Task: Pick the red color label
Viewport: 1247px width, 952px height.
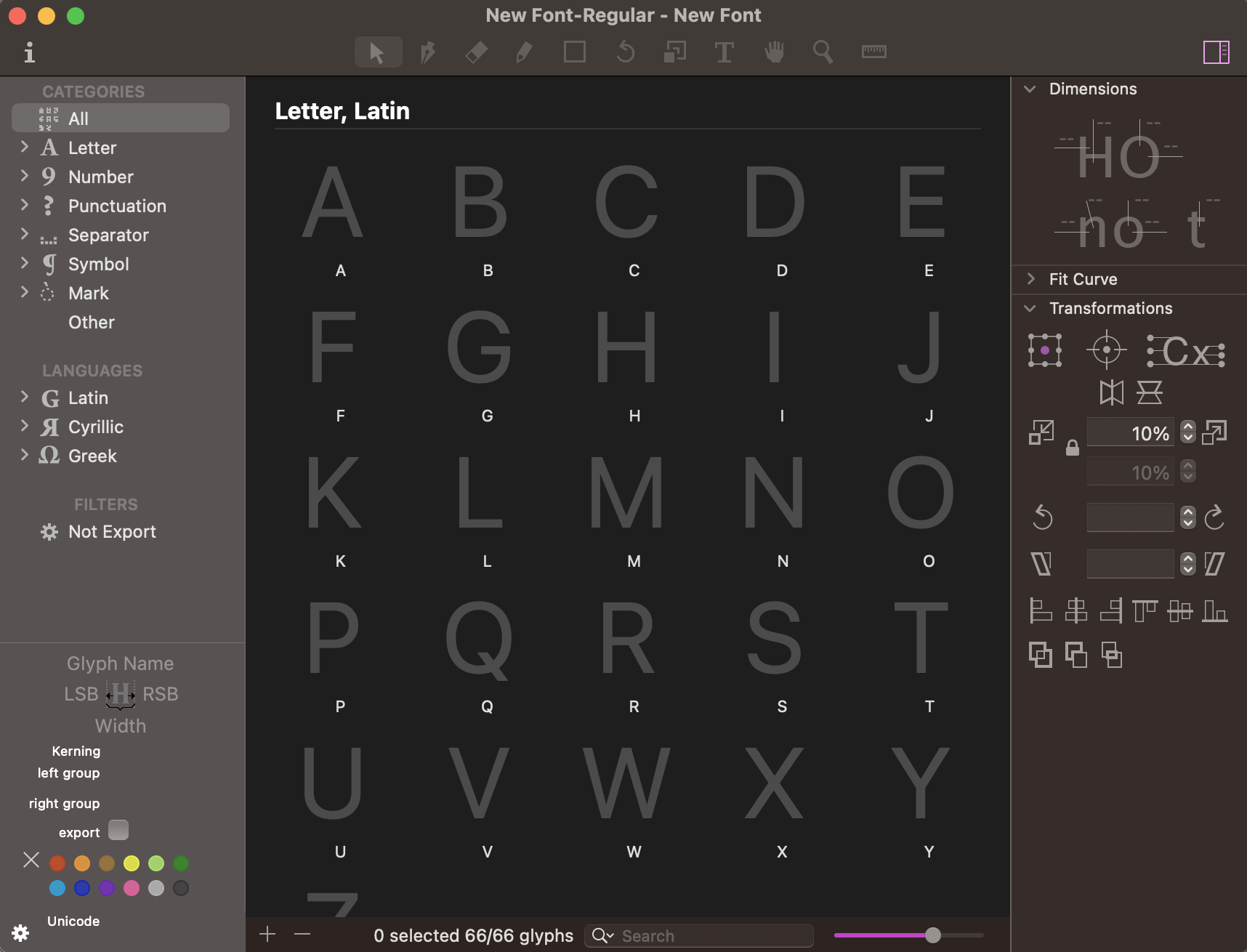Action: (x=57, y=863)
